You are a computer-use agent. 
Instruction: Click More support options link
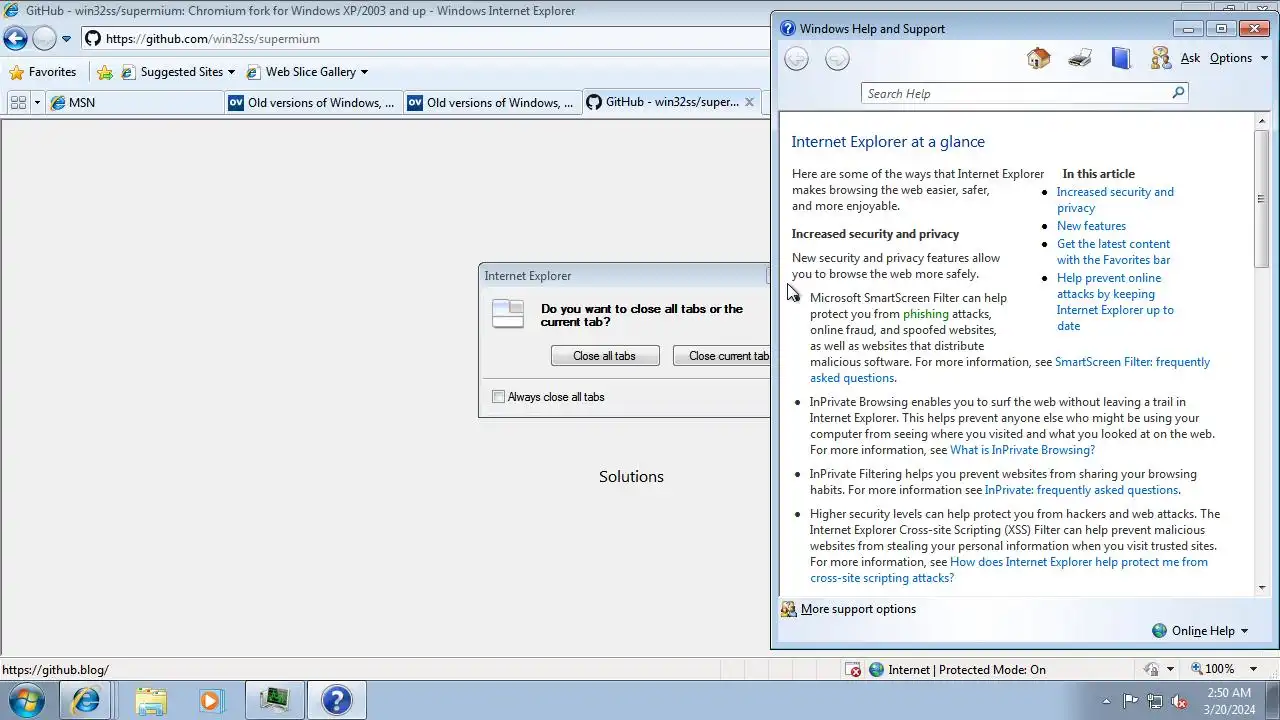click(858, 609)
